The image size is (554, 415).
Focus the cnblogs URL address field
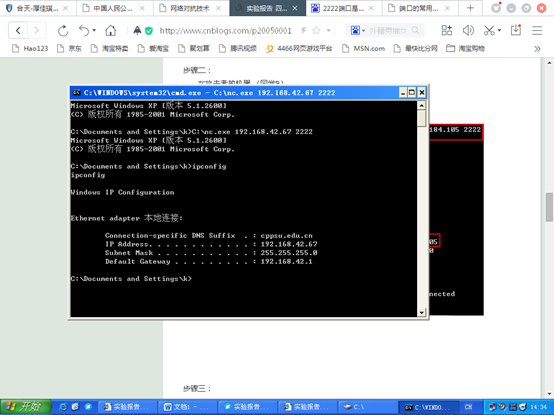[x=225, y=31]
